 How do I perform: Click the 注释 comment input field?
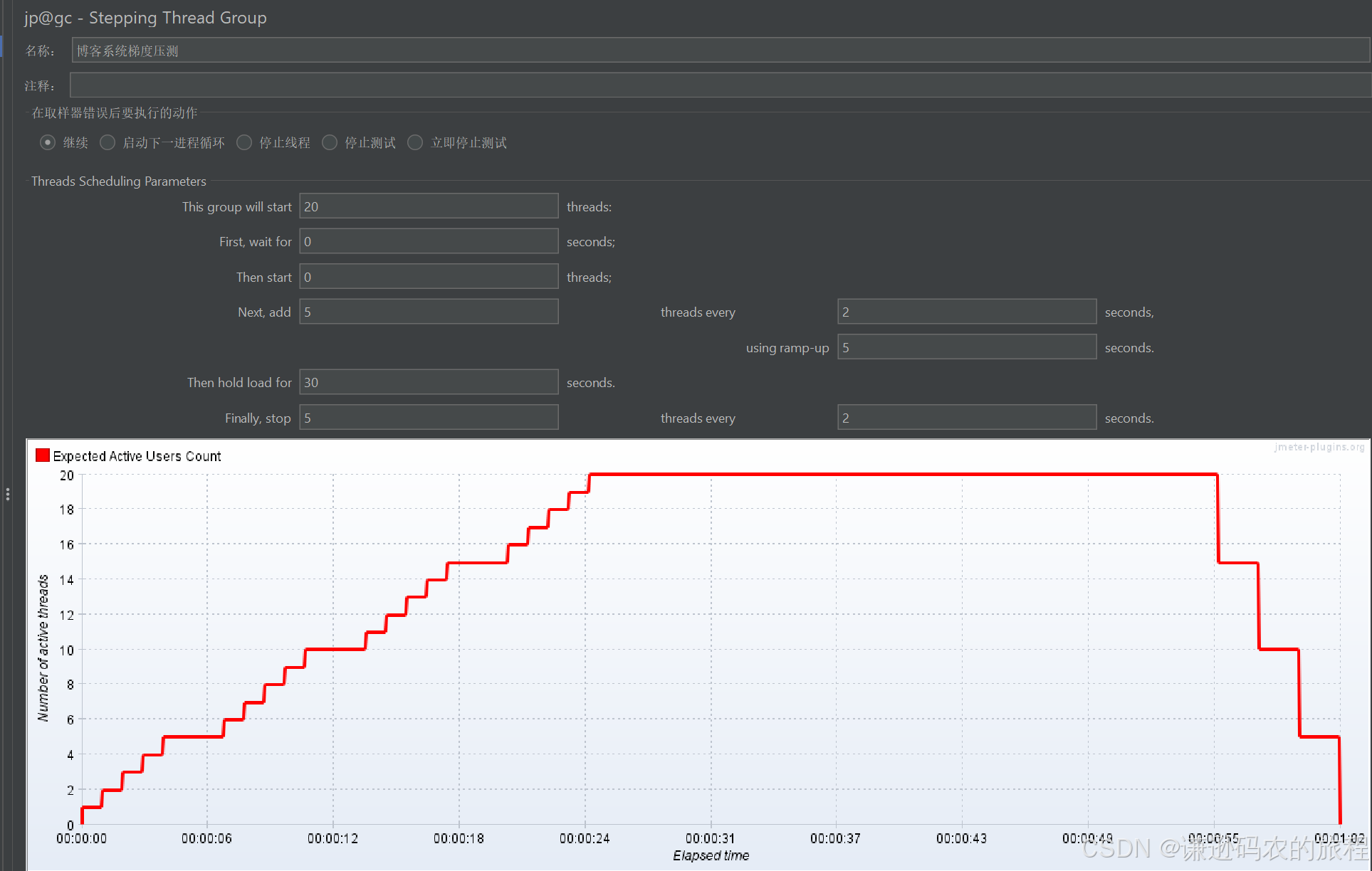point(719,85)
